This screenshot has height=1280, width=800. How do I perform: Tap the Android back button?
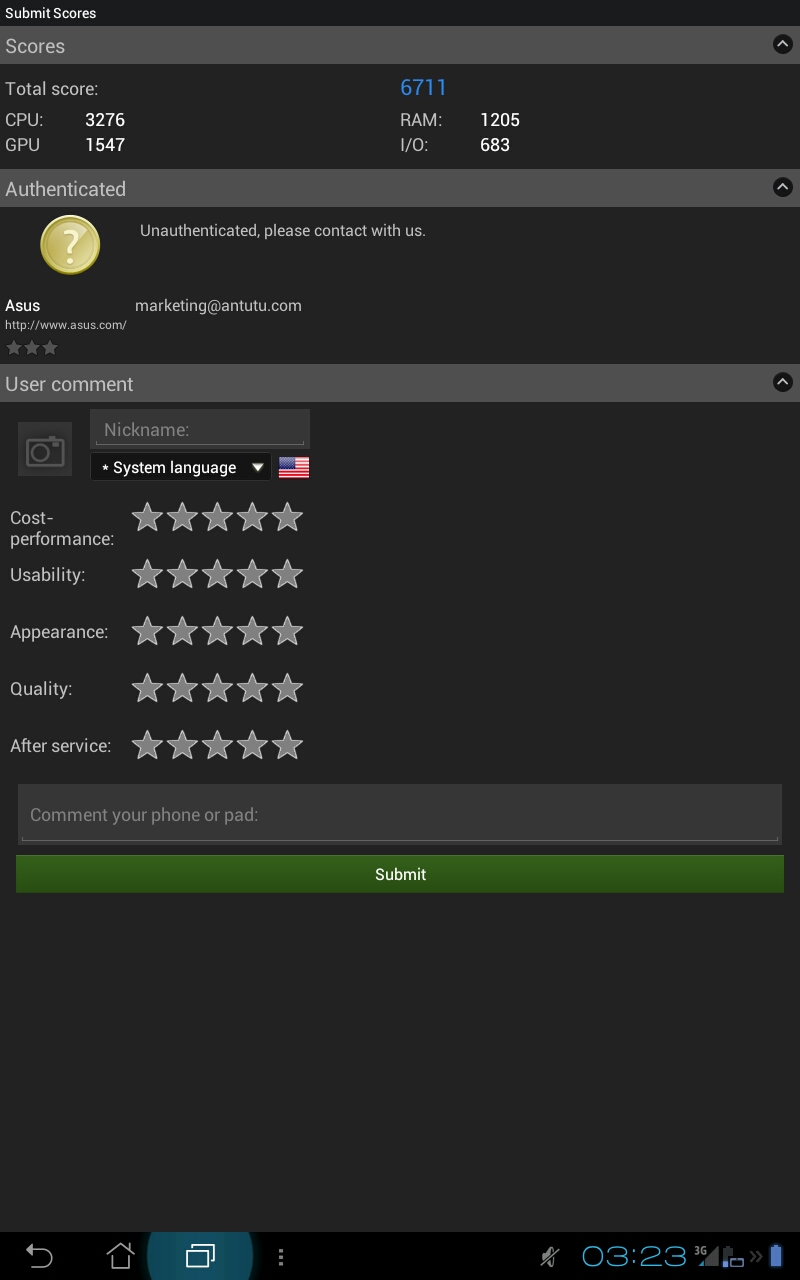[39, 1256]
